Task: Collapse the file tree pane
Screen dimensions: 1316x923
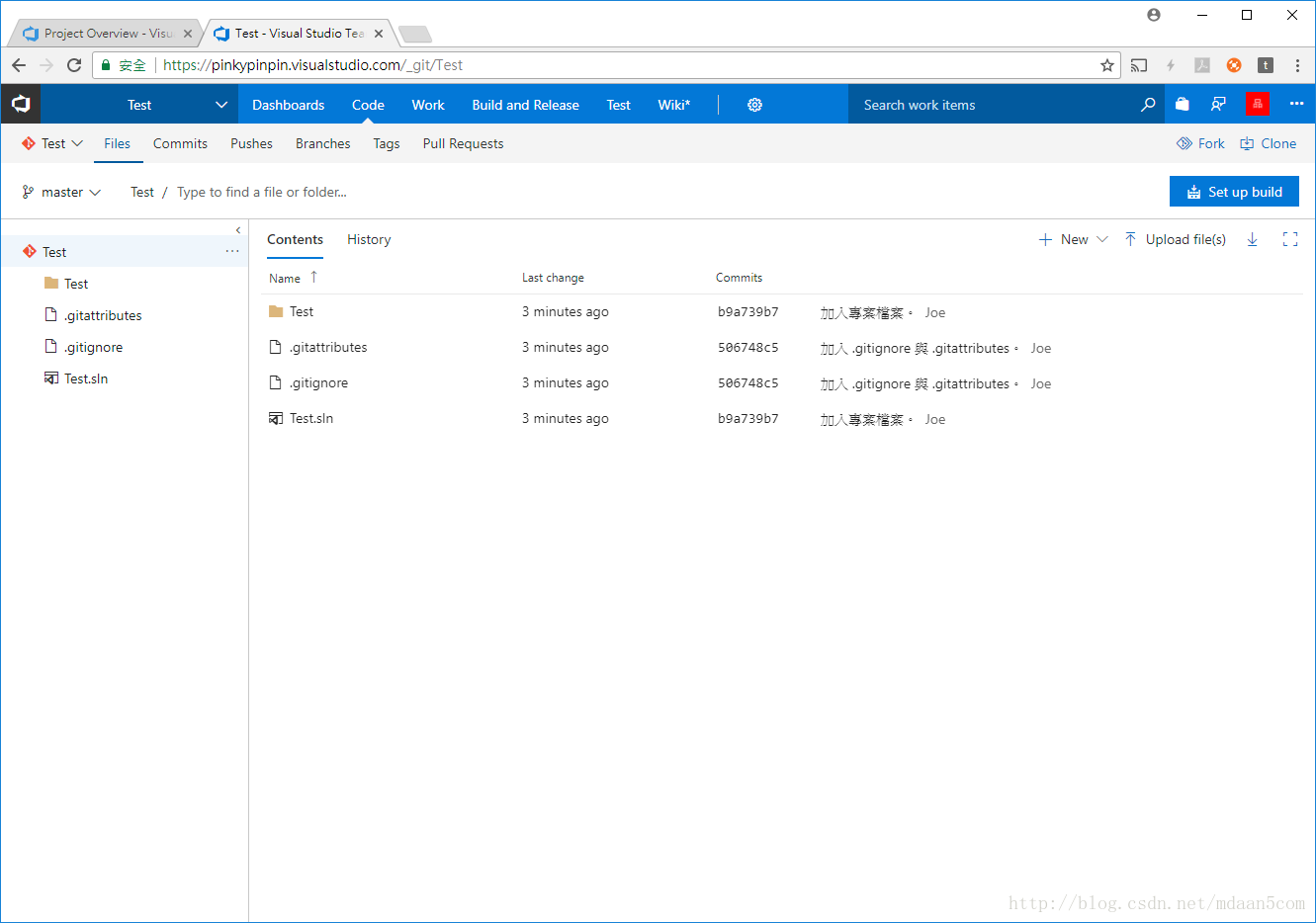Action: coord(238,230)
